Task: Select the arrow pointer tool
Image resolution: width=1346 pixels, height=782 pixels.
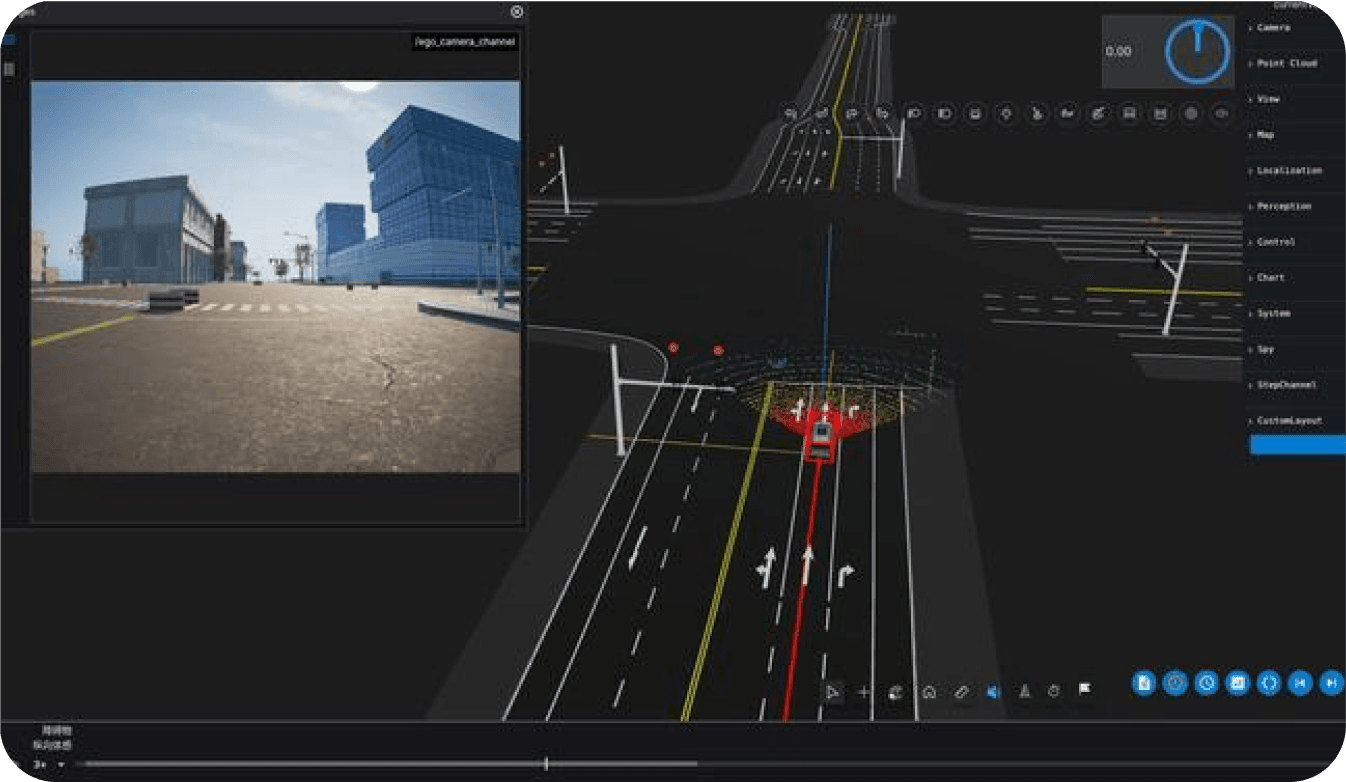Action: click(x=833, y=691)
